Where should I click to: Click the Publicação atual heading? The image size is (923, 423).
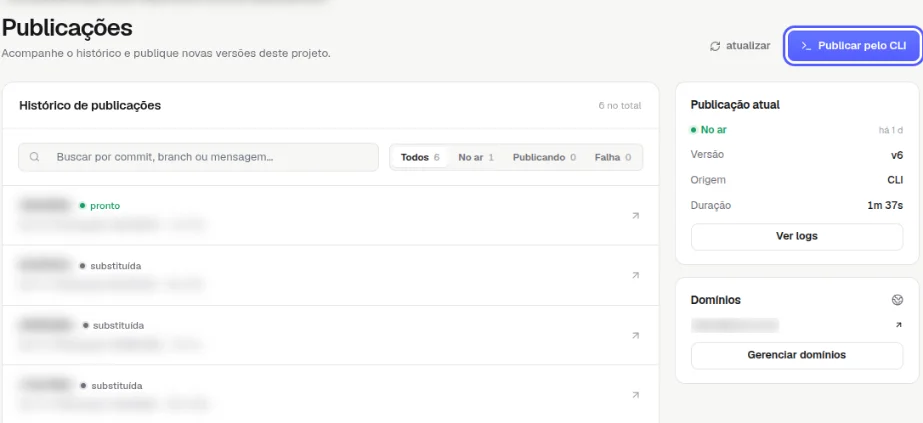(x=735, y=105)
